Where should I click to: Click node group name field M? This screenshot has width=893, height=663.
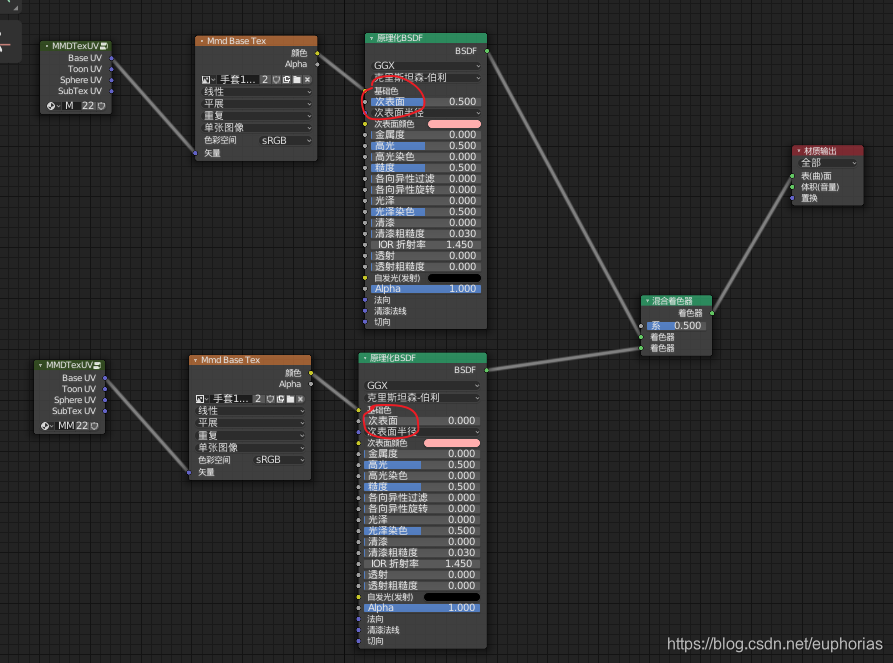tap(70, 106)
